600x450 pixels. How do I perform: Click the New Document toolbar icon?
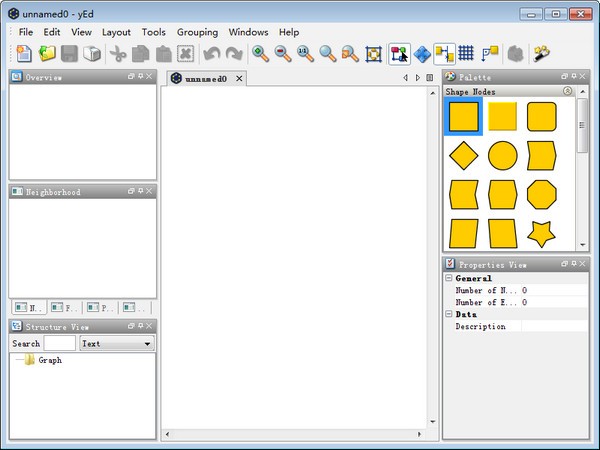click(x=24, y=54)
